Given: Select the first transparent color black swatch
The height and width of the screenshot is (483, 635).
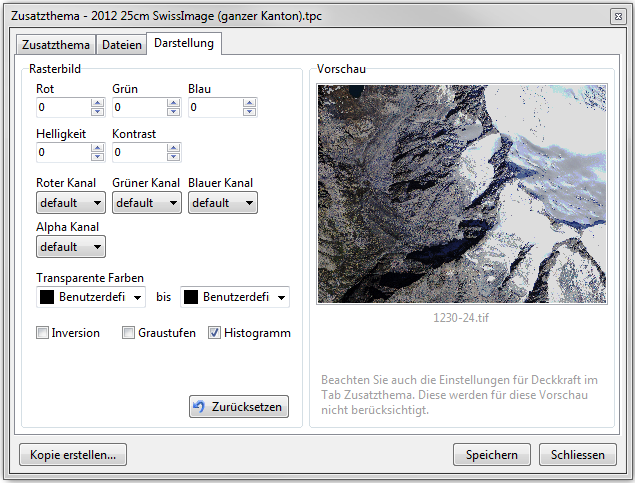Looking at the screenshot, I should (46, 297).
